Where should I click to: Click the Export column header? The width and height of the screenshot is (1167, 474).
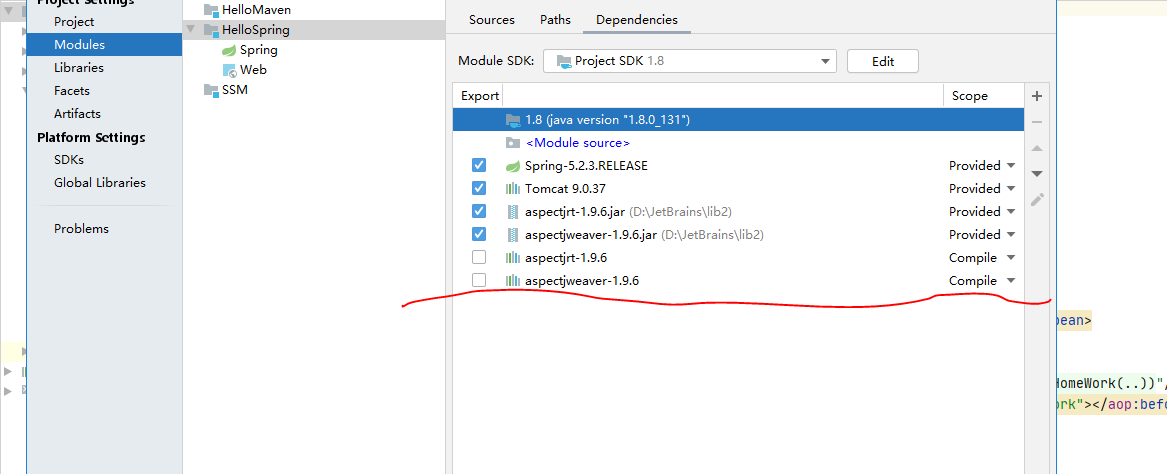[479, 96]
